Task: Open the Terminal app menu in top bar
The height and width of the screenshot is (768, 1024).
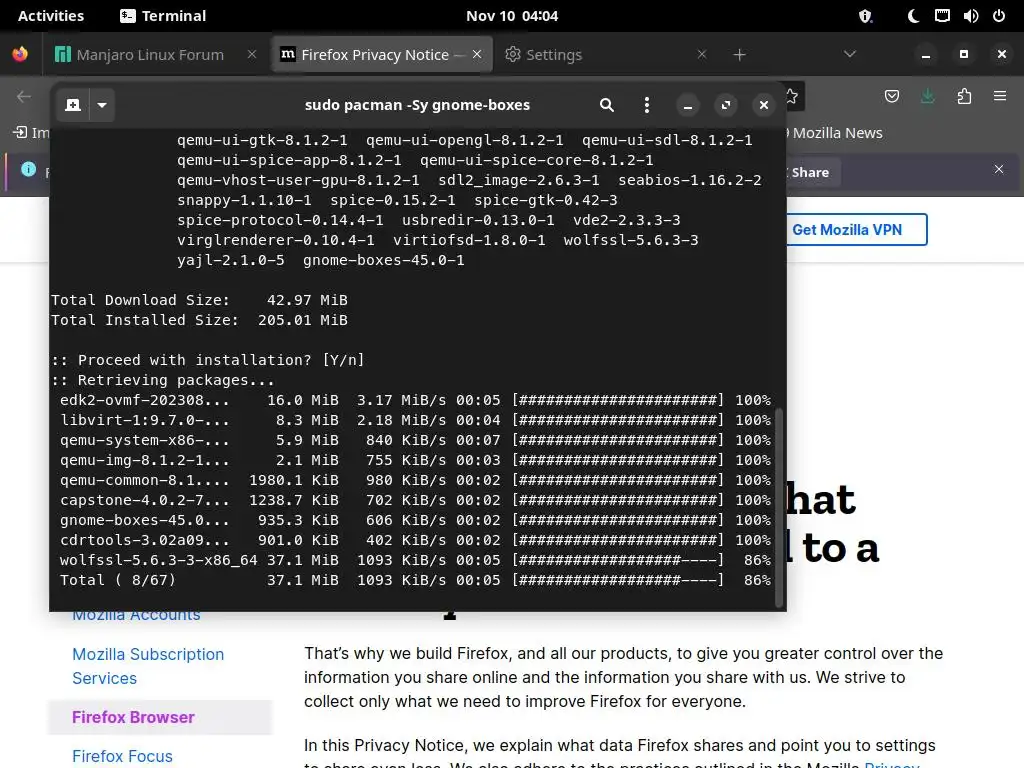Action: (x=163, y=16)
